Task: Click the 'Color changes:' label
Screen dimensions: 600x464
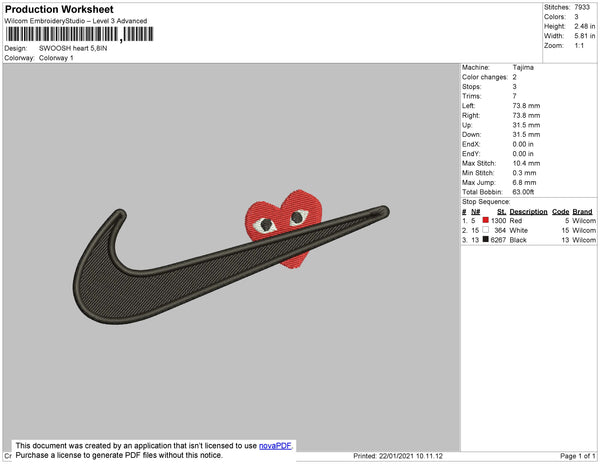Action: pos(485,77)
